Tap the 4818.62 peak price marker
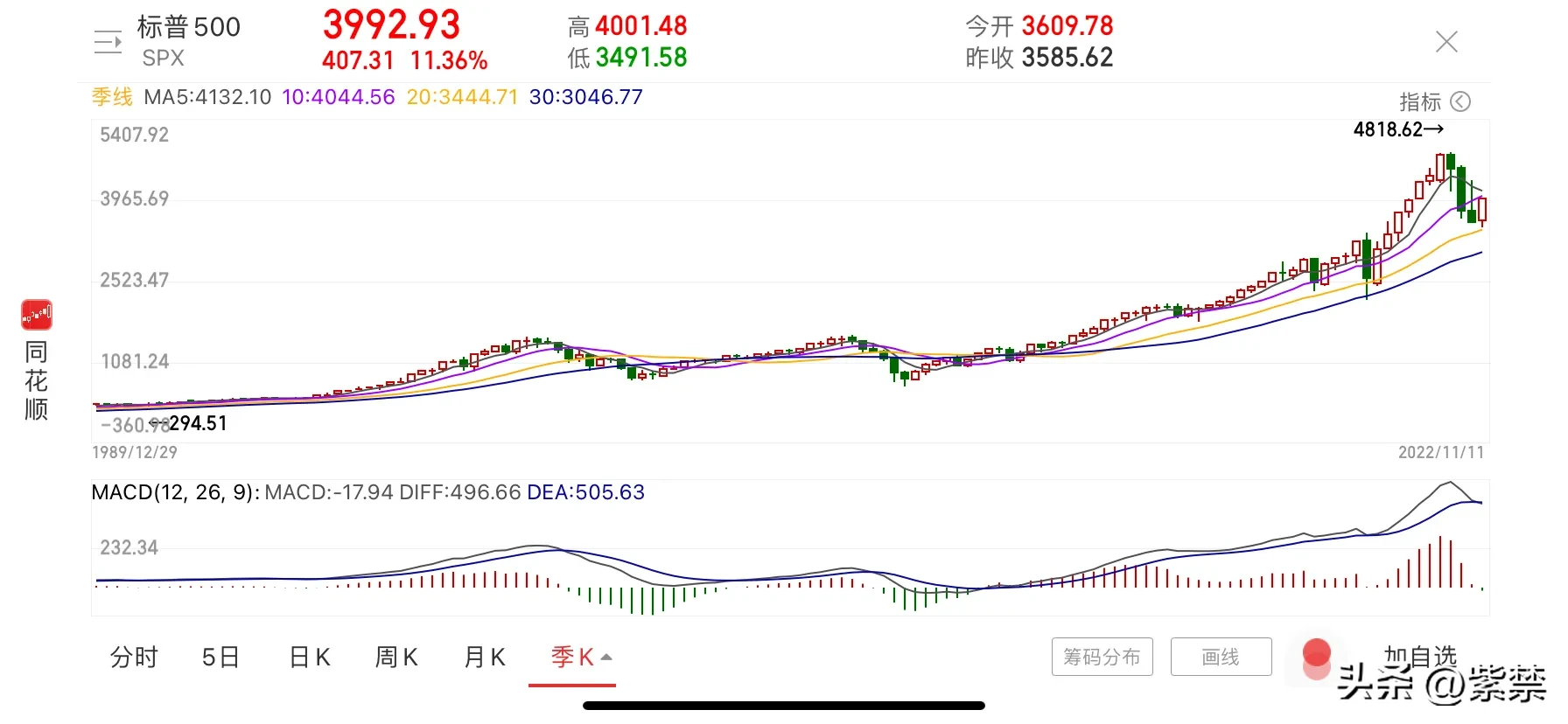 point(1397,129)
